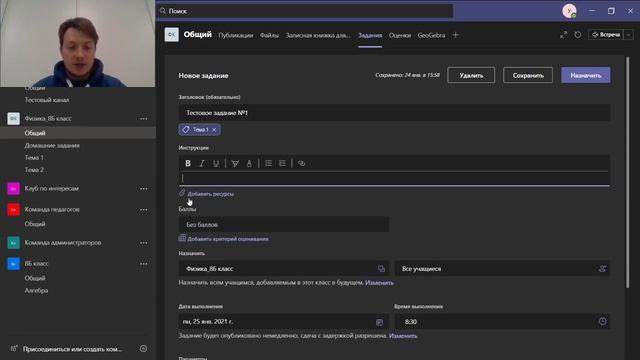Open the Файлы tab
640x360 pixels.
point(269,36)
